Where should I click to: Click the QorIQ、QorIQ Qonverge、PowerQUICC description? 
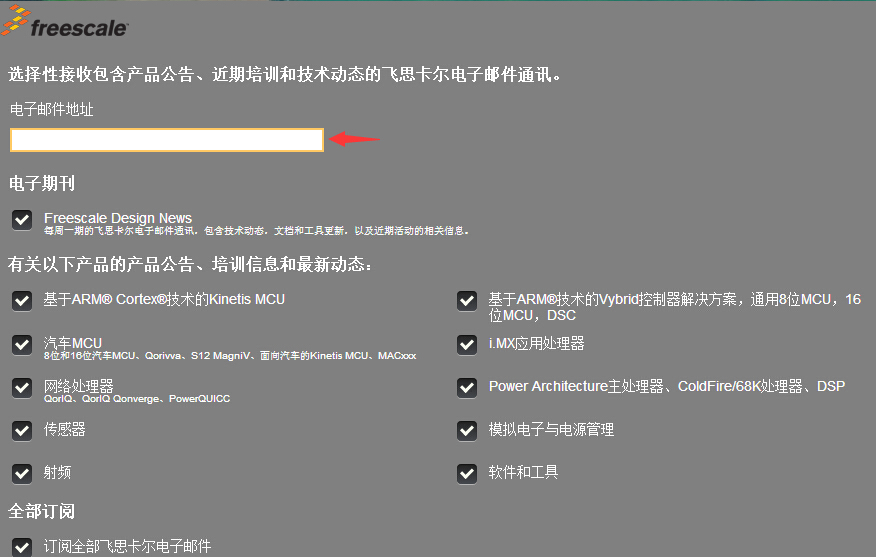point(137,399)
